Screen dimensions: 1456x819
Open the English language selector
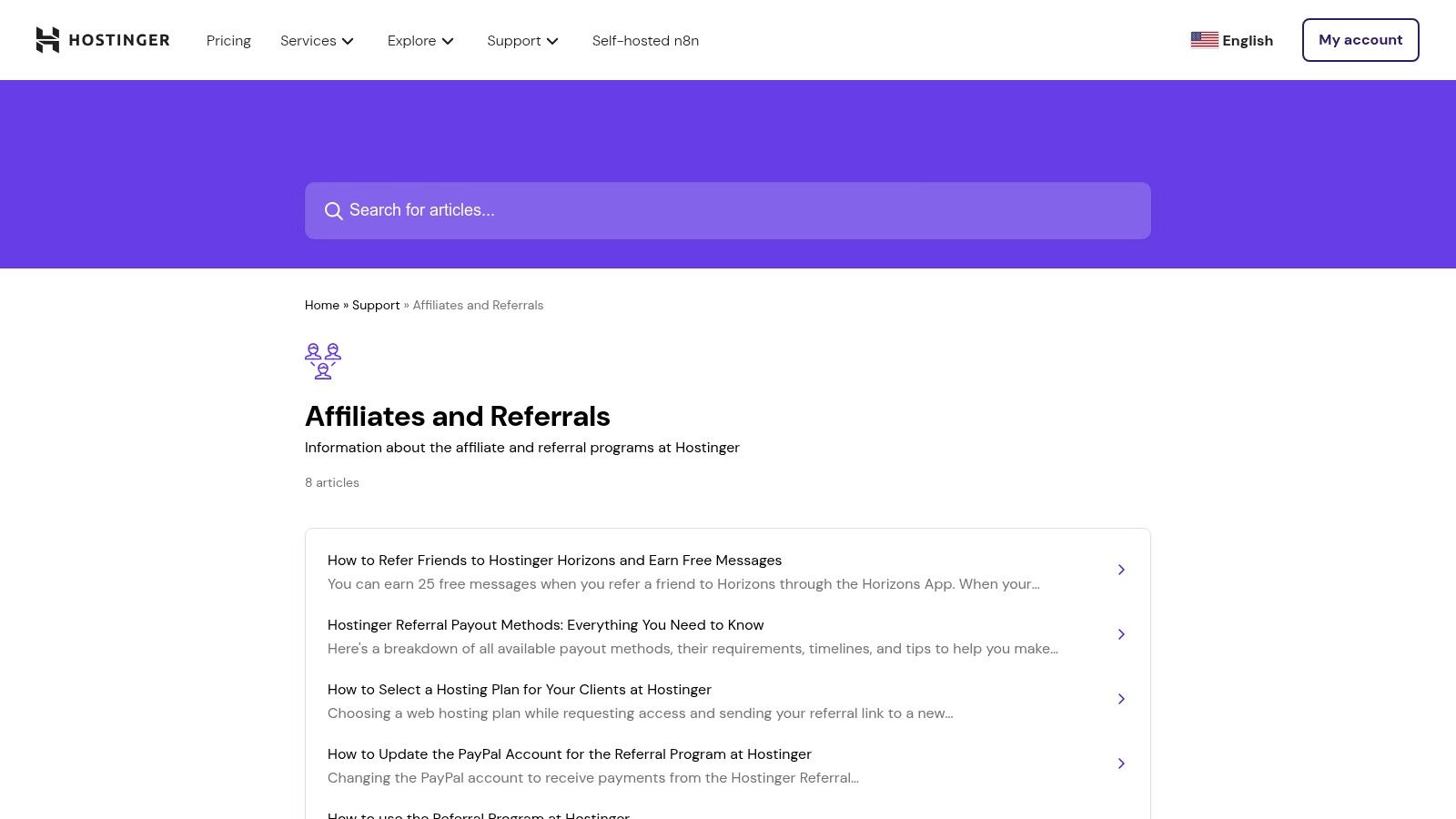[x=1247, y=41]
